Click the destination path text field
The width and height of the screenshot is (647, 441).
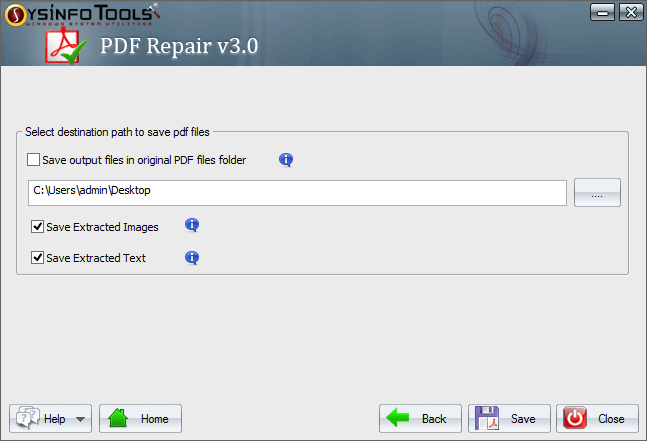[297, 193]
